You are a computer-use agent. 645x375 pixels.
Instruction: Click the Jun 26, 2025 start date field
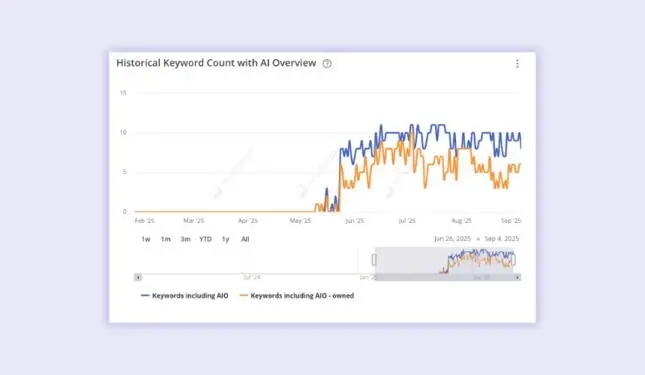coord(452,239)
